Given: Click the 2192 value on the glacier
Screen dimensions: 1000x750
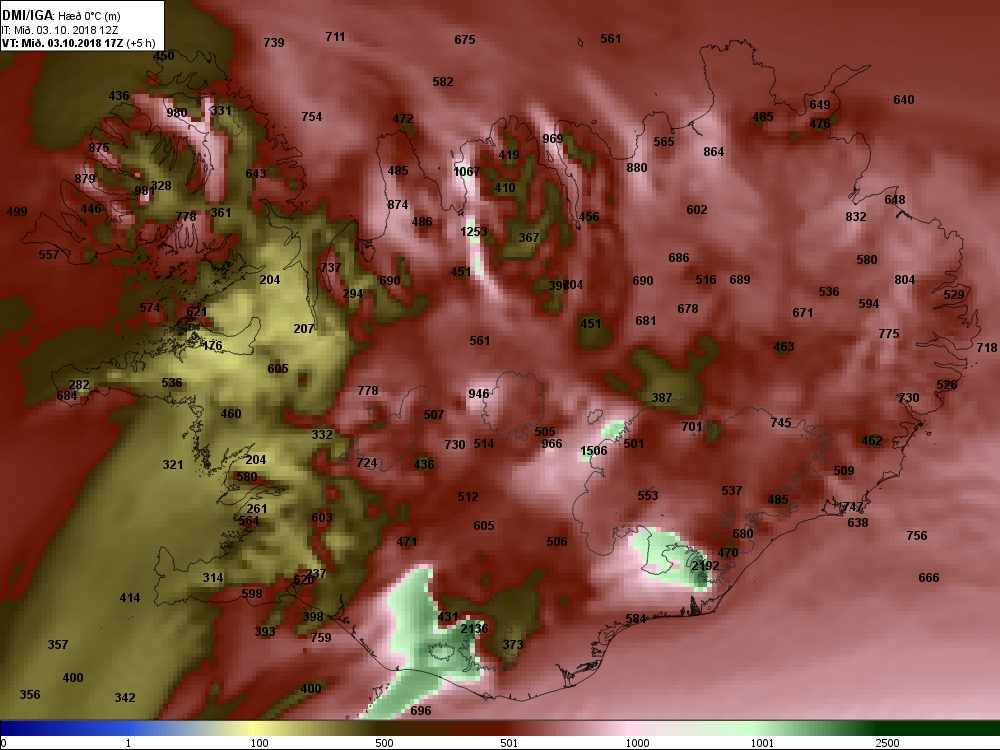Looking at the screenshot, I should (705, 566).
